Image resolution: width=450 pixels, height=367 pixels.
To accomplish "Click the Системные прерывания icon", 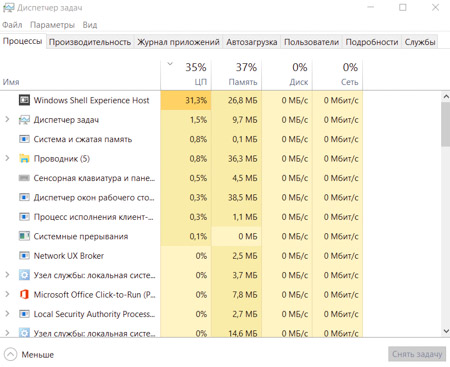I will tap(24, 236).
